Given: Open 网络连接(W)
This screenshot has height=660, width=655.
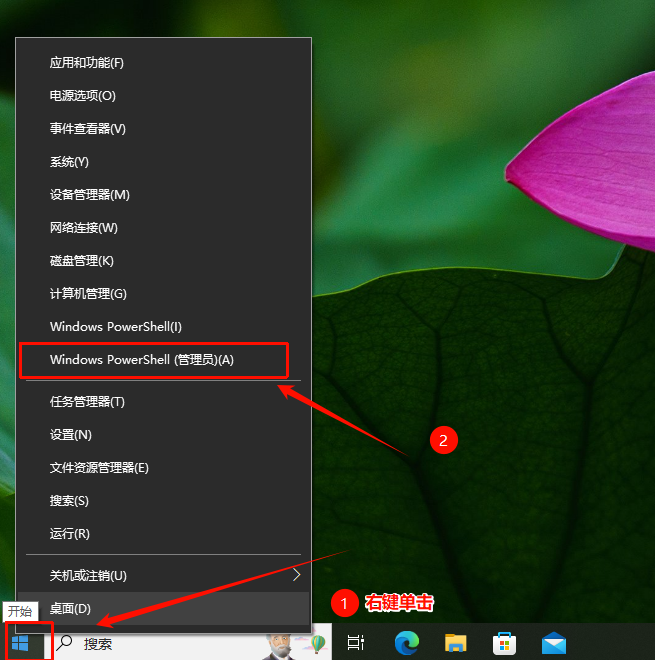Looking at the screenshot, I should [x=163, y=227].
